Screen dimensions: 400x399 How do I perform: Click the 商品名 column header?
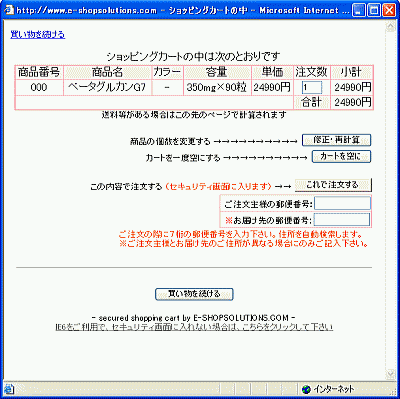(107, 72)
